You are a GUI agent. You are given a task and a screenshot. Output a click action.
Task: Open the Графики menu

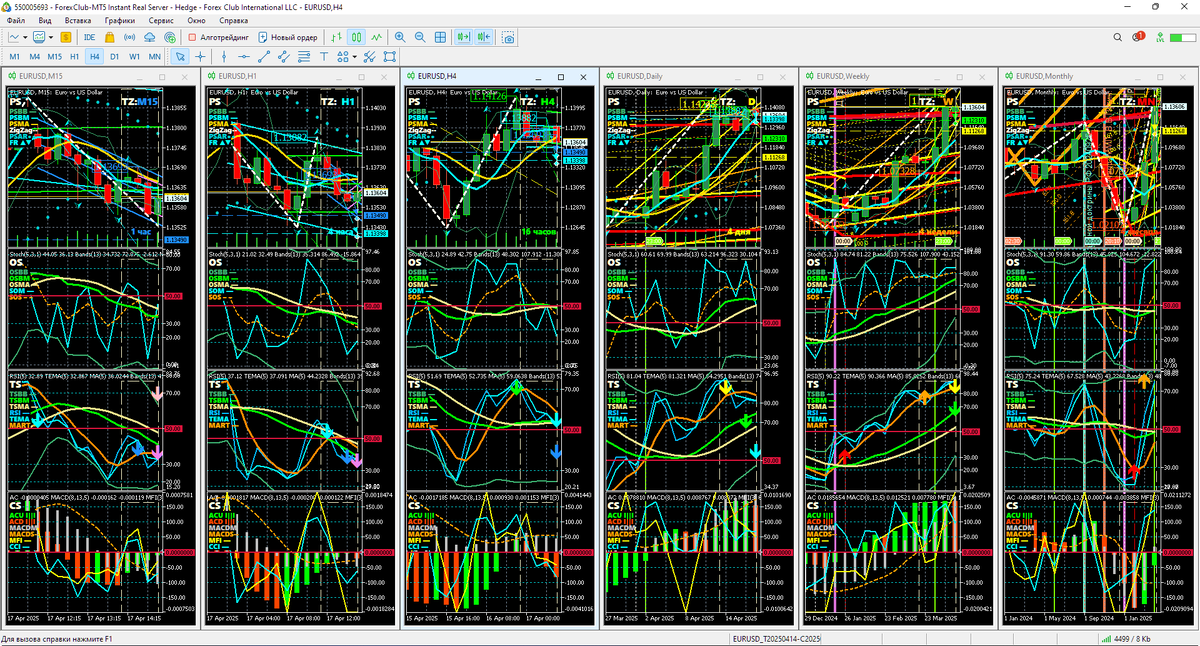[x=120, y=20]
